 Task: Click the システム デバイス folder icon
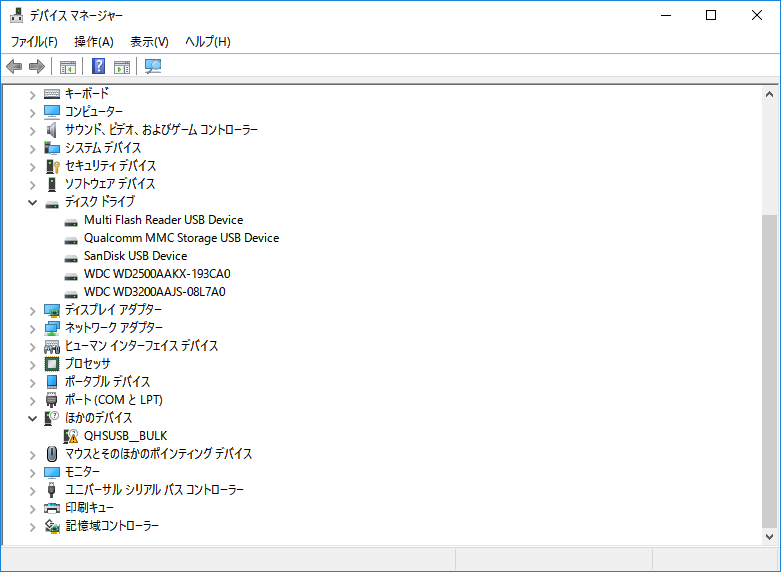click(x=52, y=148)
